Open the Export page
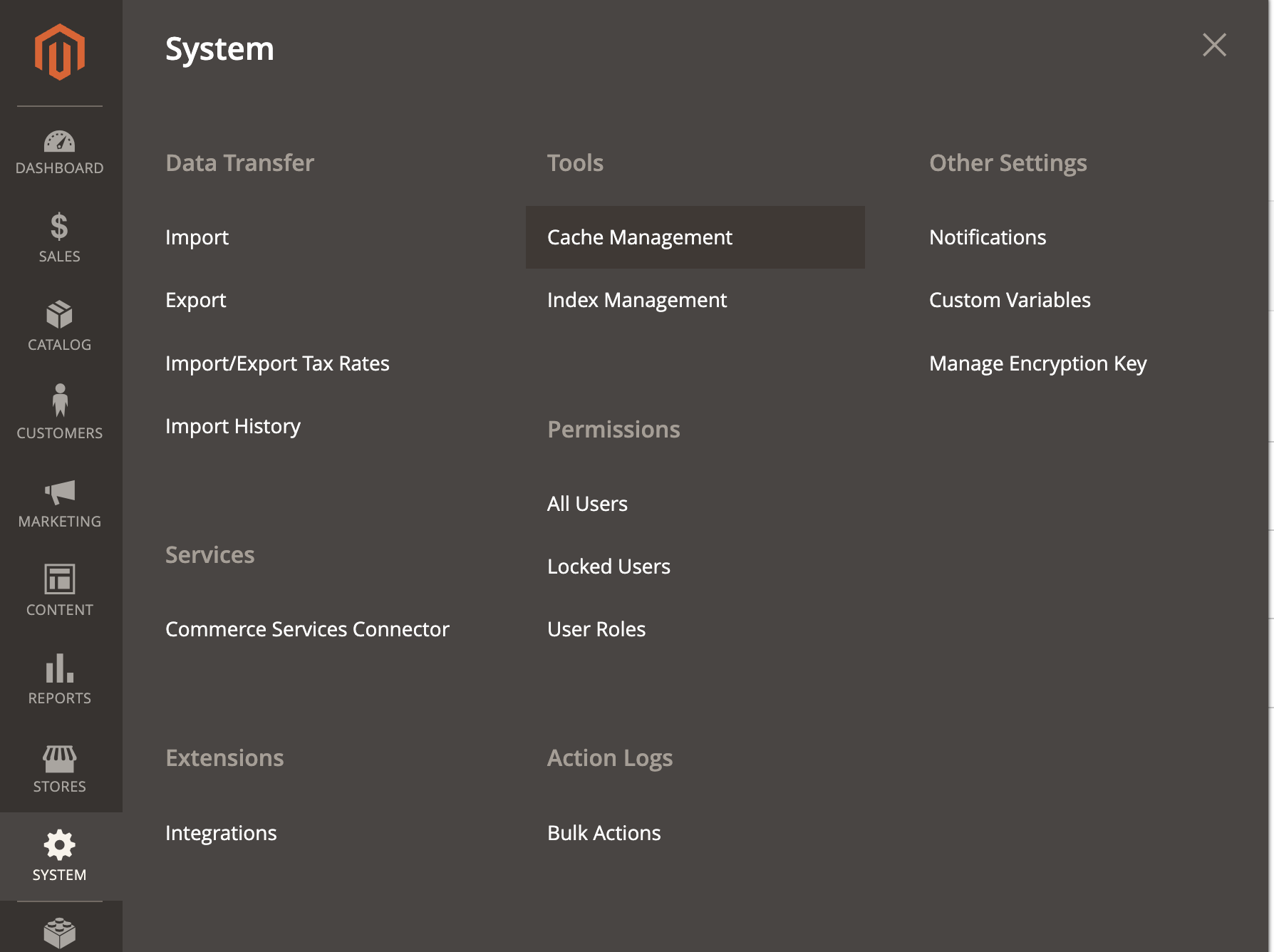 (x=195, y=299)
